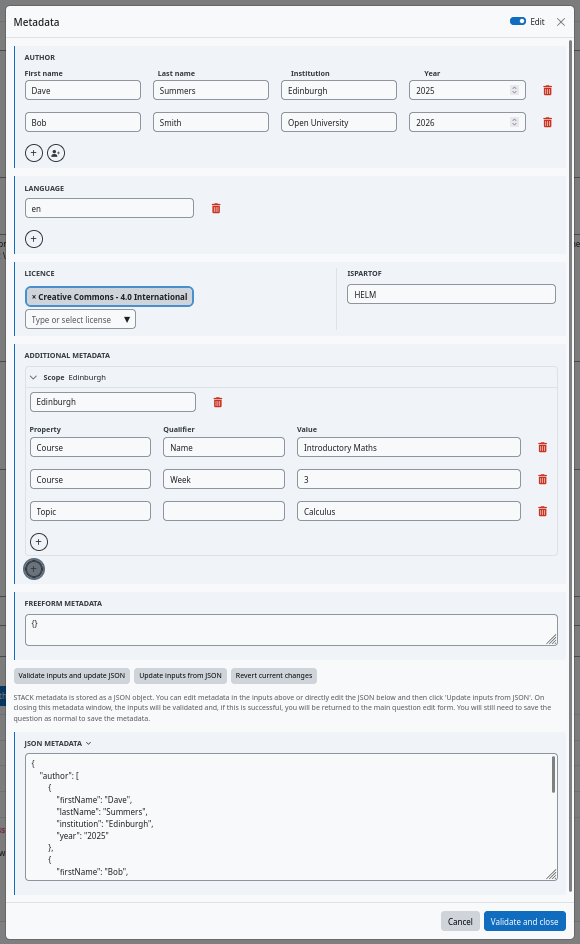Edit last name field 'Smith'

coord(211,122)
